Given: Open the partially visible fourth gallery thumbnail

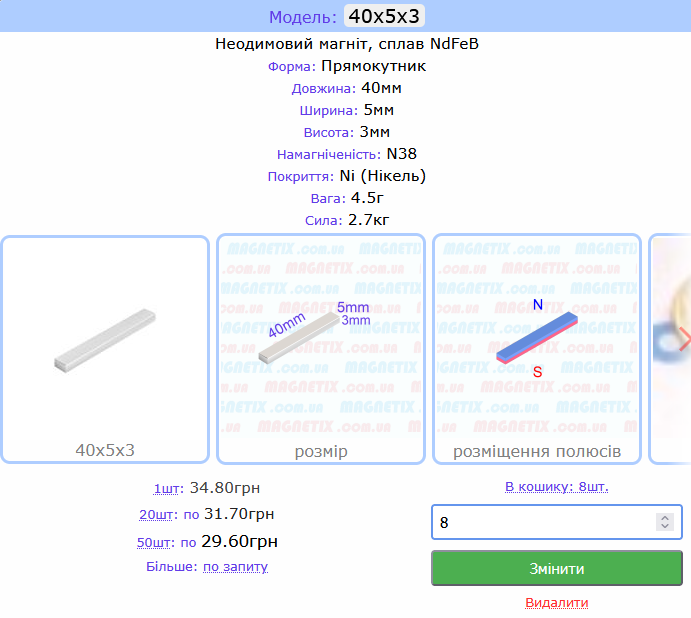Looking at the screenshot, I should (x=670, y=349).
